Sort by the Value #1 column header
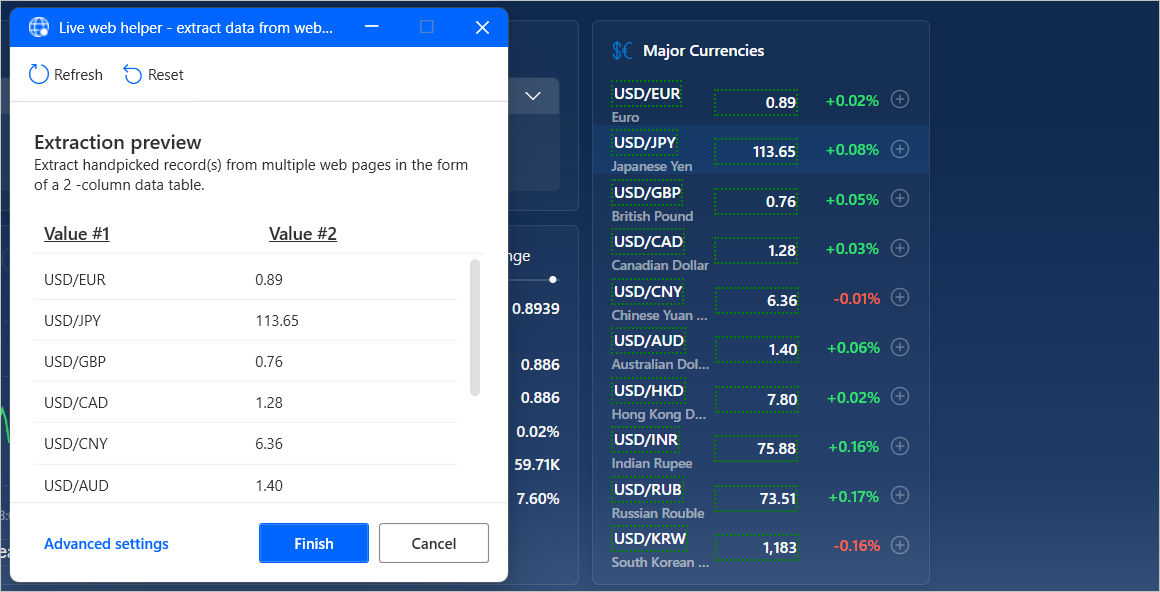The image size is (1160, 592). [76, 233]
